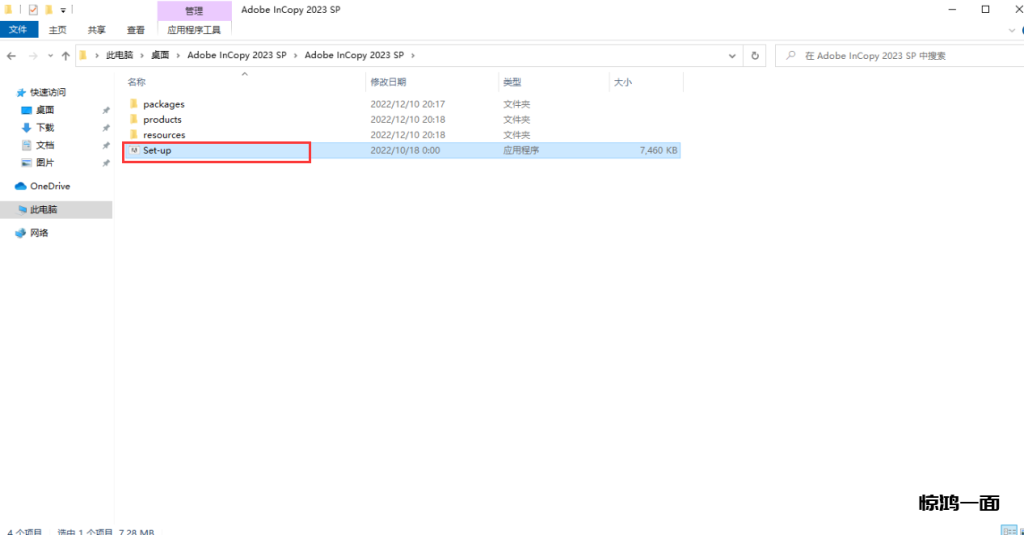
Task: Open the 应用程序工具 (Application Tools) tab
Action: point(194,30)
